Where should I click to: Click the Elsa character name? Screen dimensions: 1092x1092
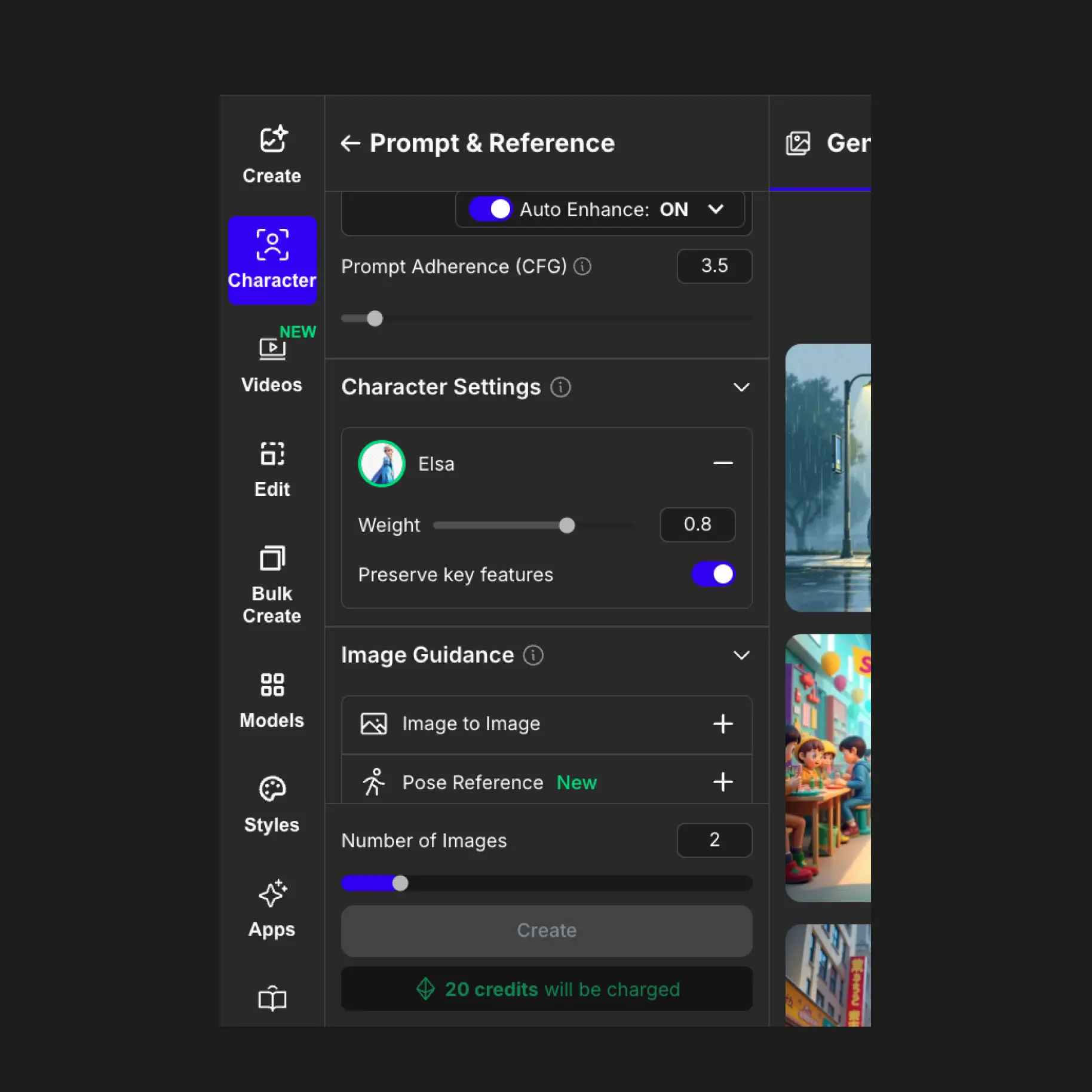point(436,464)
